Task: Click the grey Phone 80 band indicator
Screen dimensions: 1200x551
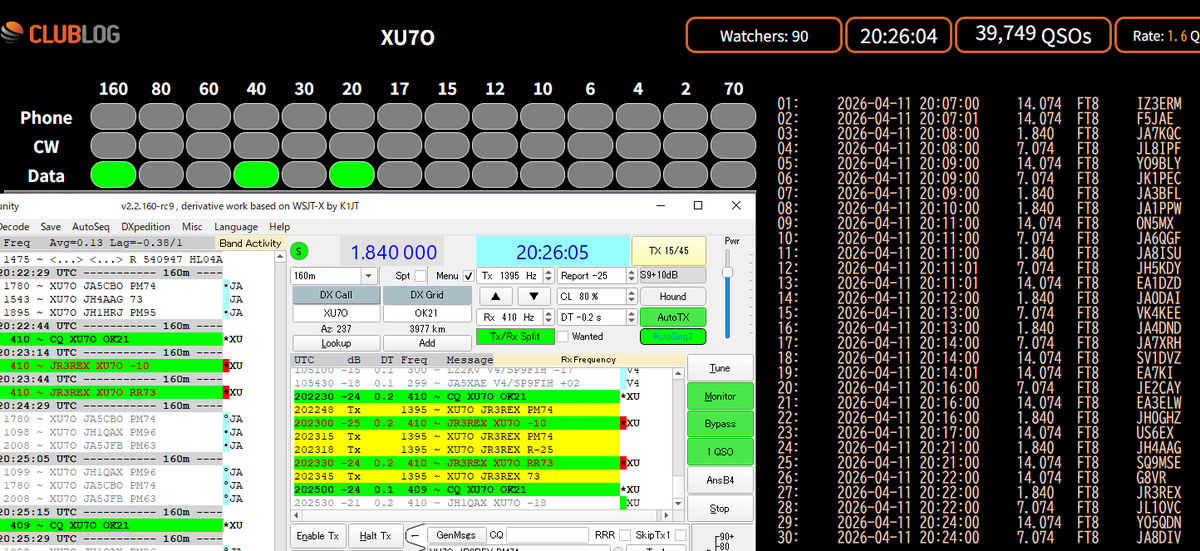Action: click(x=161, y=117)
